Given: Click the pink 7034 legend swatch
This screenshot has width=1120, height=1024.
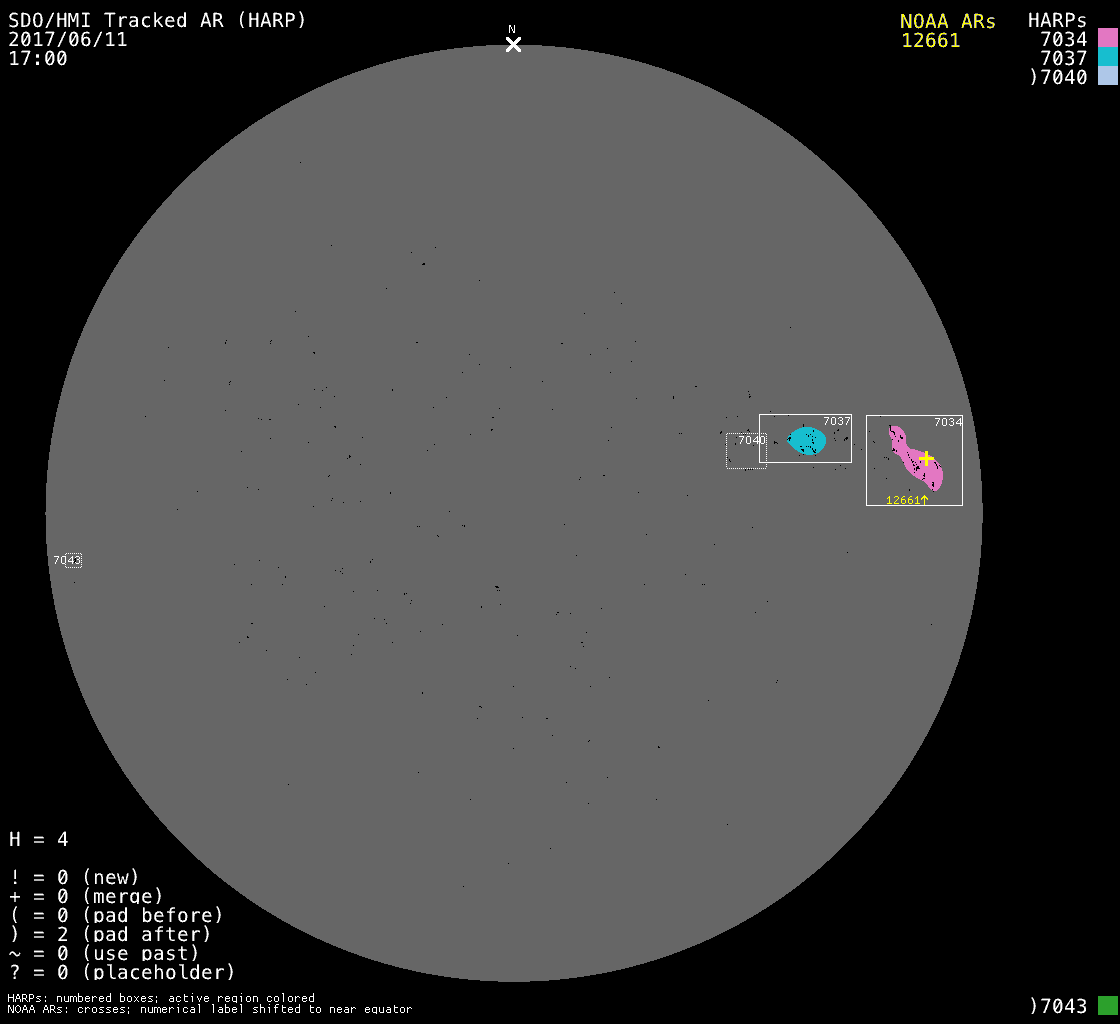Looking at the screenshot, I should pyautogui.click(x=1107, y=39).
